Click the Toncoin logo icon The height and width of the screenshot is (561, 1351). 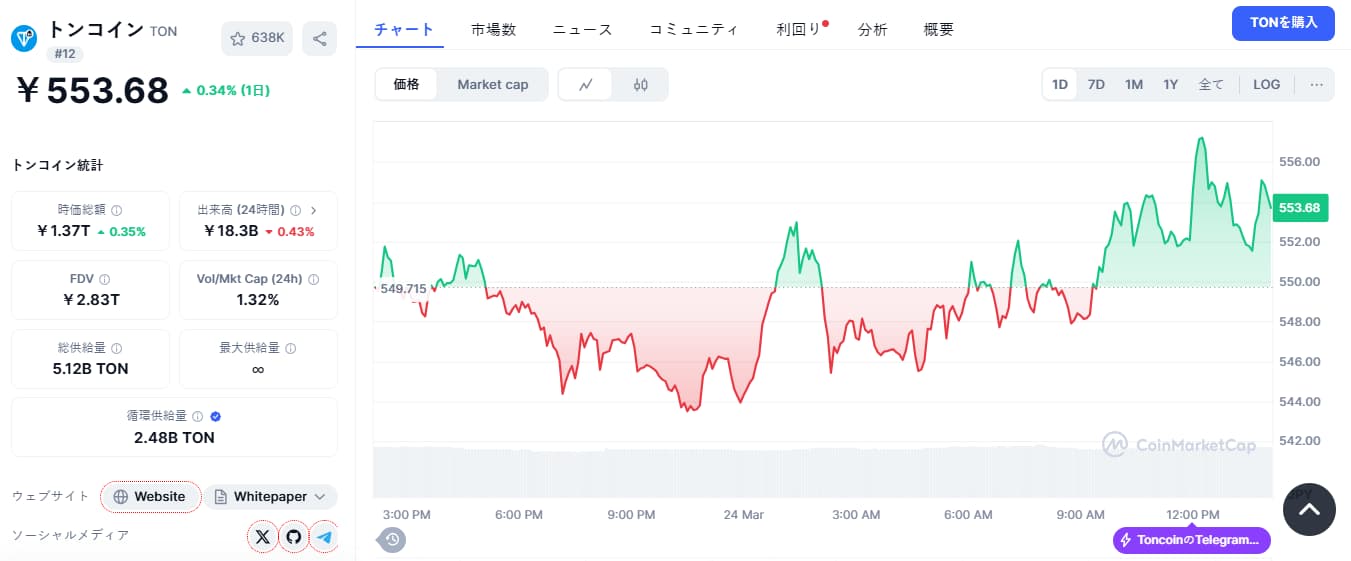pos(24,39)
